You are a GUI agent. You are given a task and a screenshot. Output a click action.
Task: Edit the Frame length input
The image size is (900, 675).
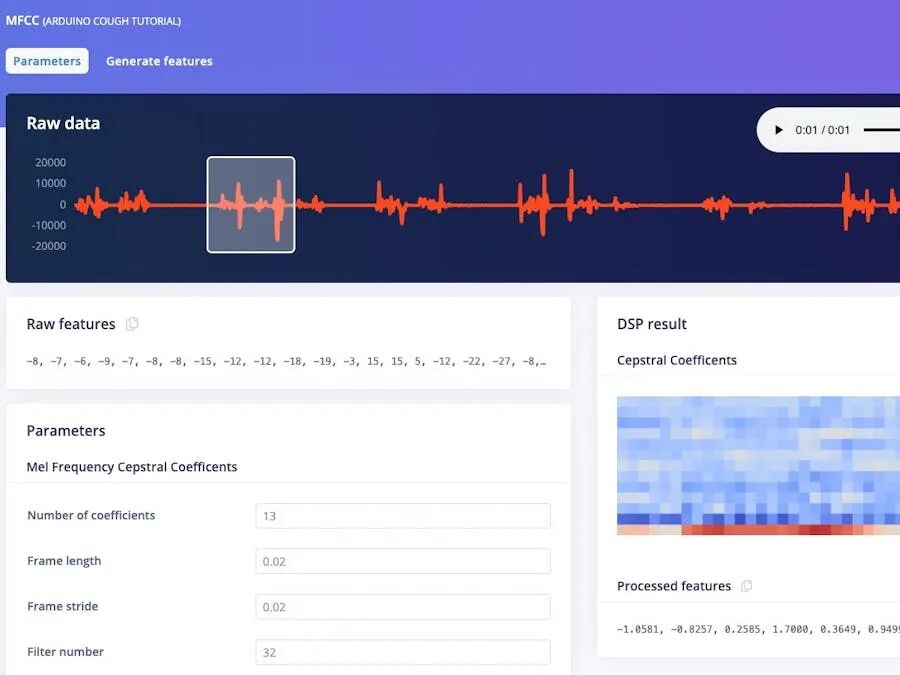(403, 561)
